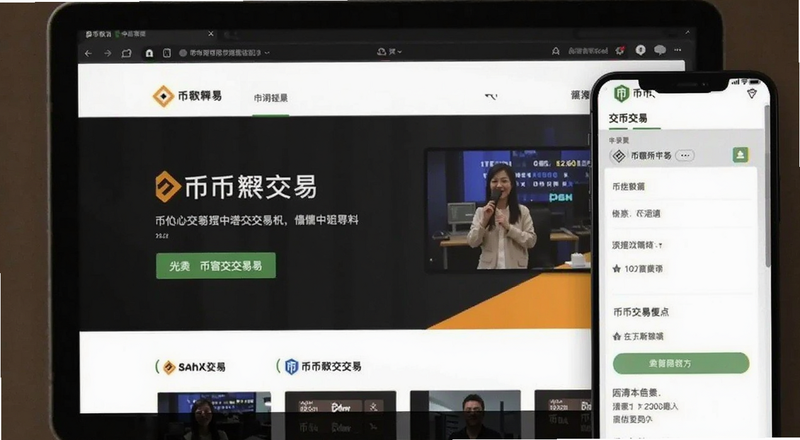Select the second list row on the phone card

[x=679, y=213]
